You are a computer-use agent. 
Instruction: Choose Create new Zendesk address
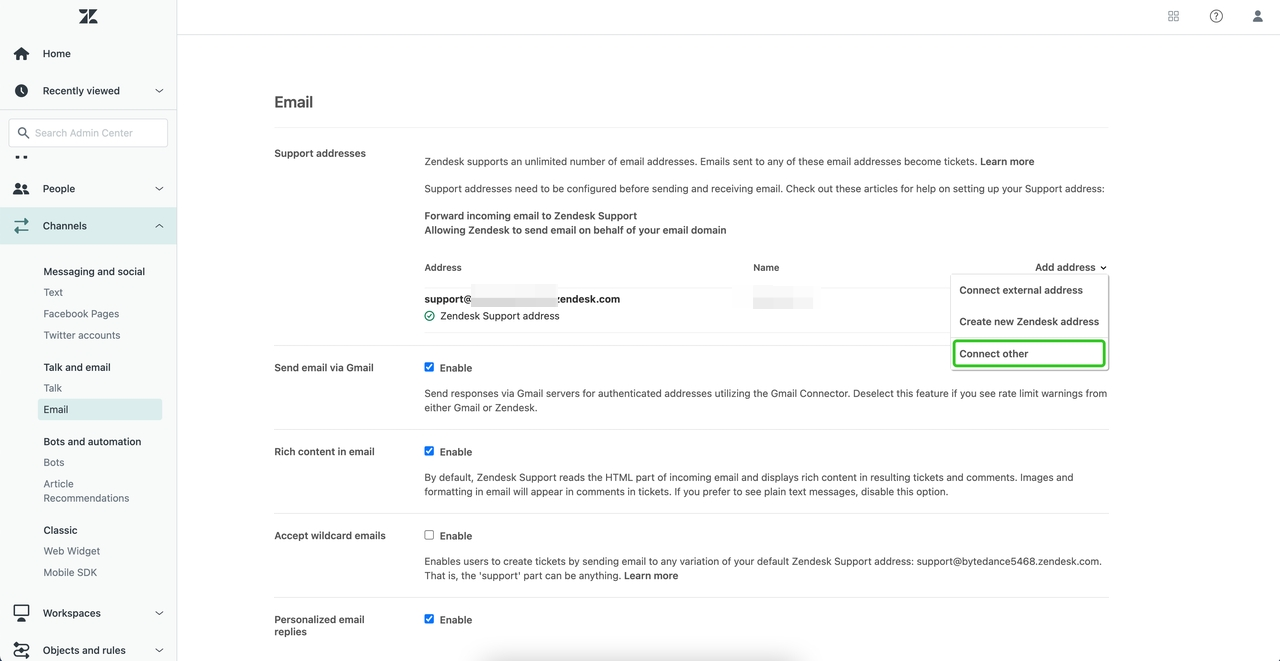coord(1029,322)
